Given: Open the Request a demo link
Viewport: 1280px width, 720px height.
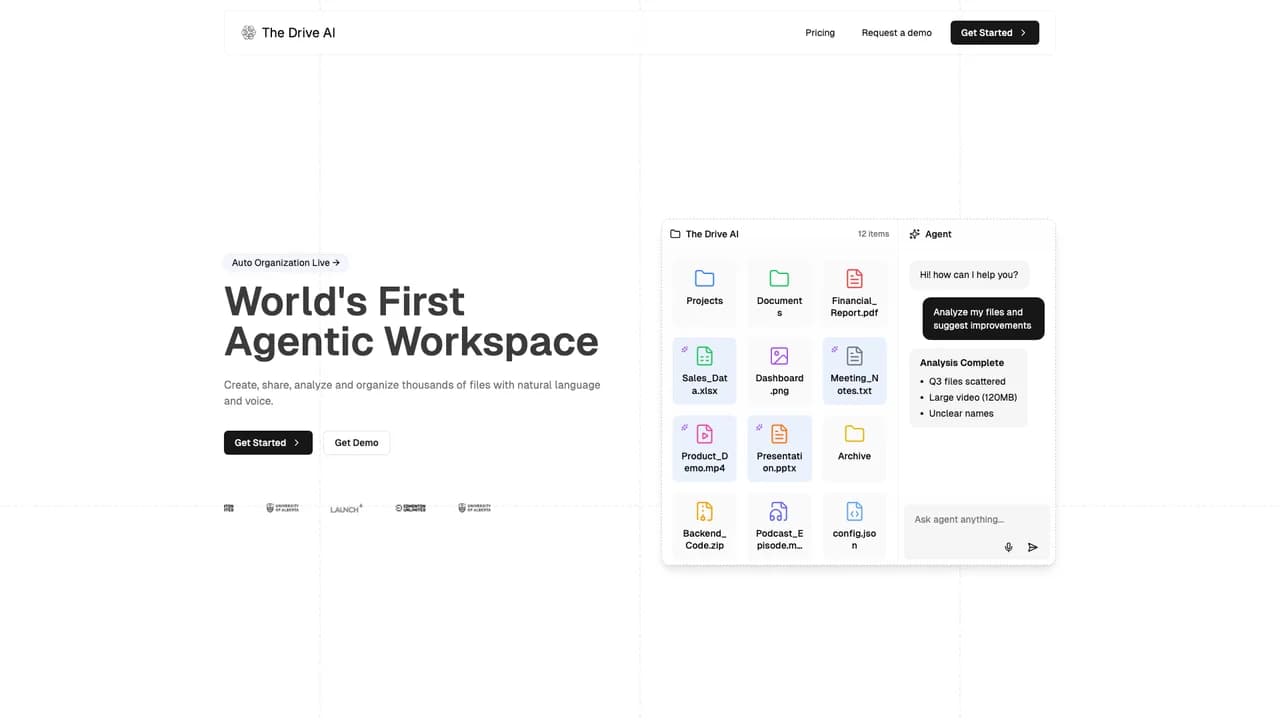Looking at the screenshot, I should [897, 33].
